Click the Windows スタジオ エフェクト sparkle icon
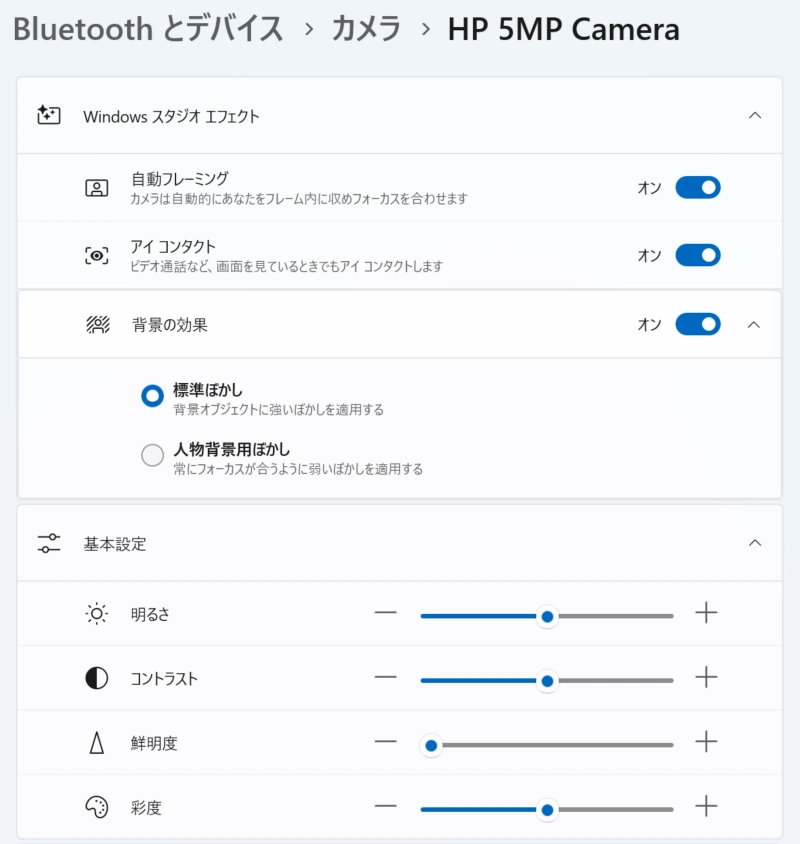Image resolution: width=800 pixels, height=844 pixels. 48,115
